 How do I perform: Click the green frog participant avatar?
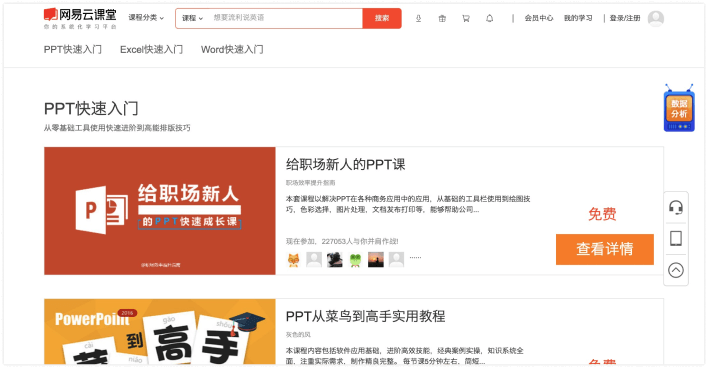coord(355,260)
